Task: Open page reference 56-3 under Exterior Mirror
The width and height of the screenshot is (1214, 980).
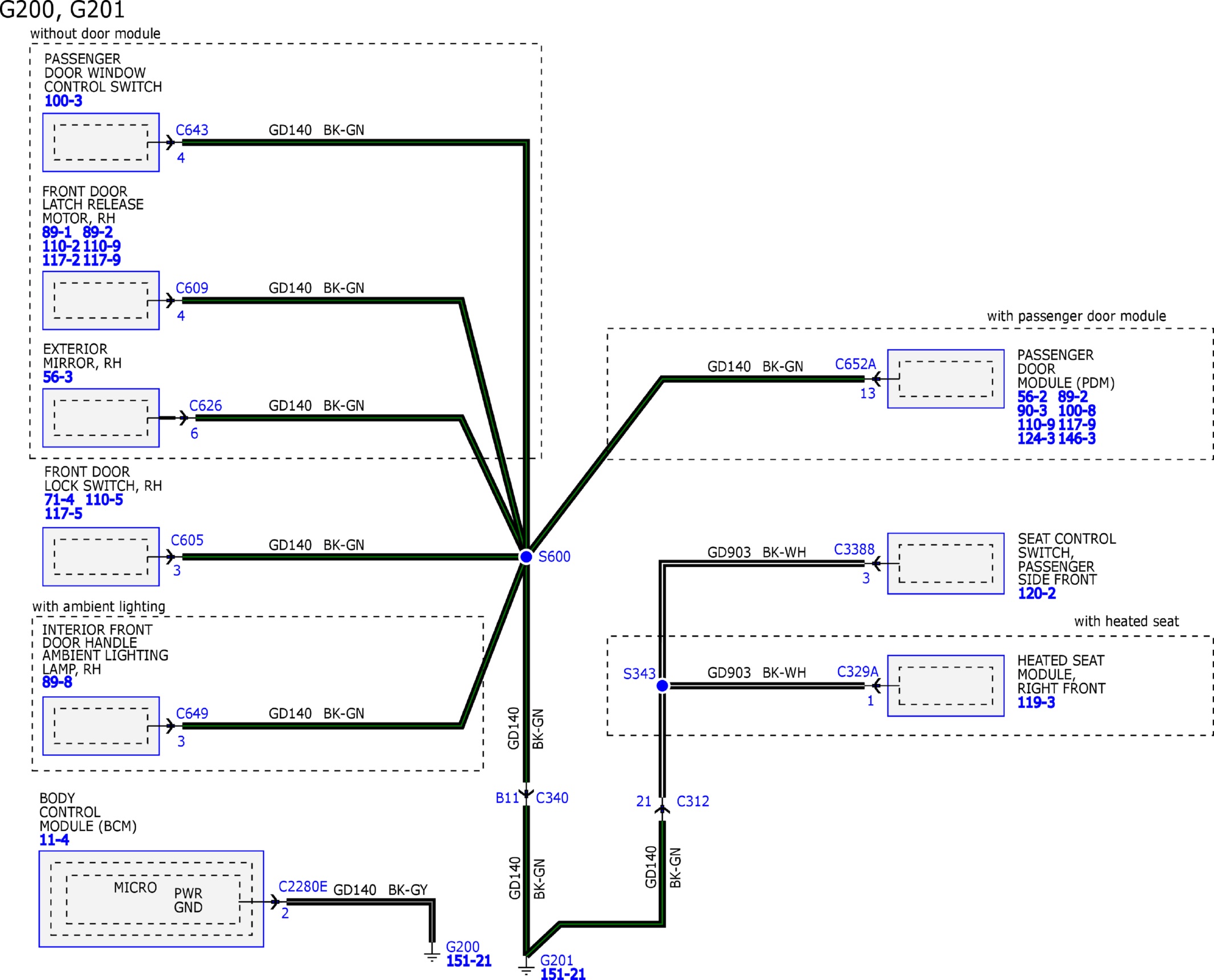Action: point(58,377)
